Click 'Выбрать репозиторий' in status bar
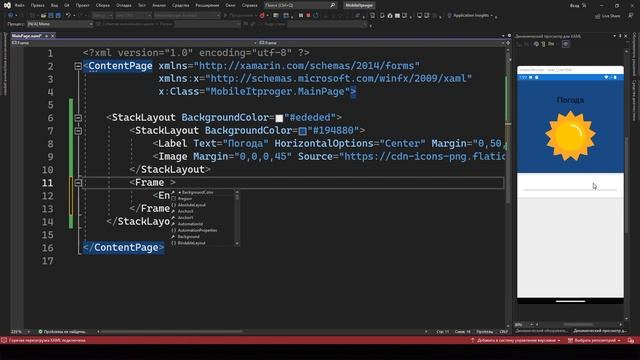 [594, 340]
